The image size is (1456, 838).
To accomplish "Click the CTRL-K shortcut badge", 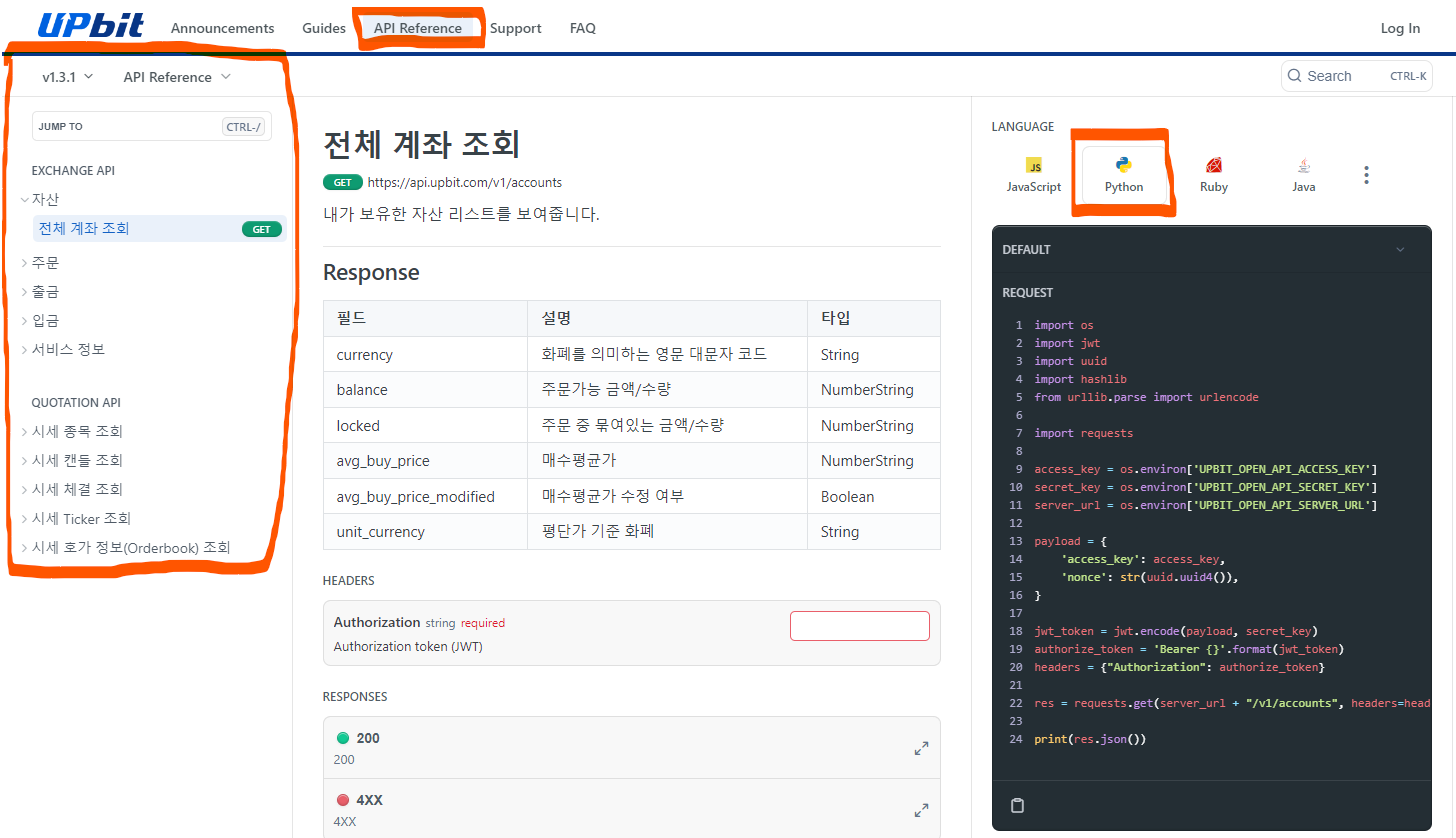I will point(1408,76).
